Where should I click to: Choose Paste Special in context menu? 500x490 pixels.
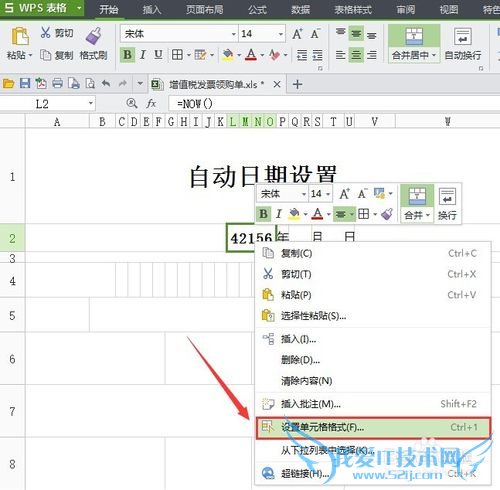(373, 315)
